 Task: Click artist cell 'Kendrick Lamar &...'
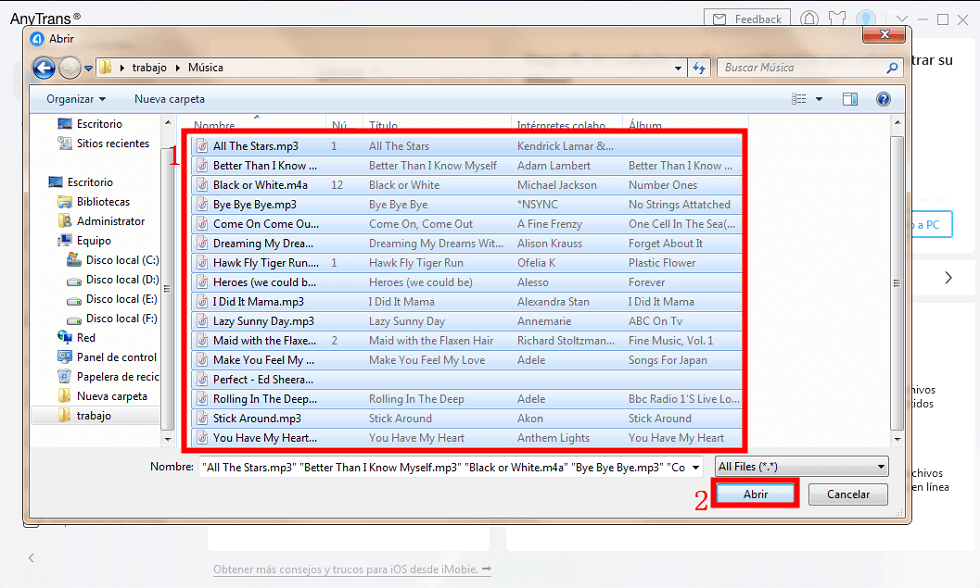point(565,146)
